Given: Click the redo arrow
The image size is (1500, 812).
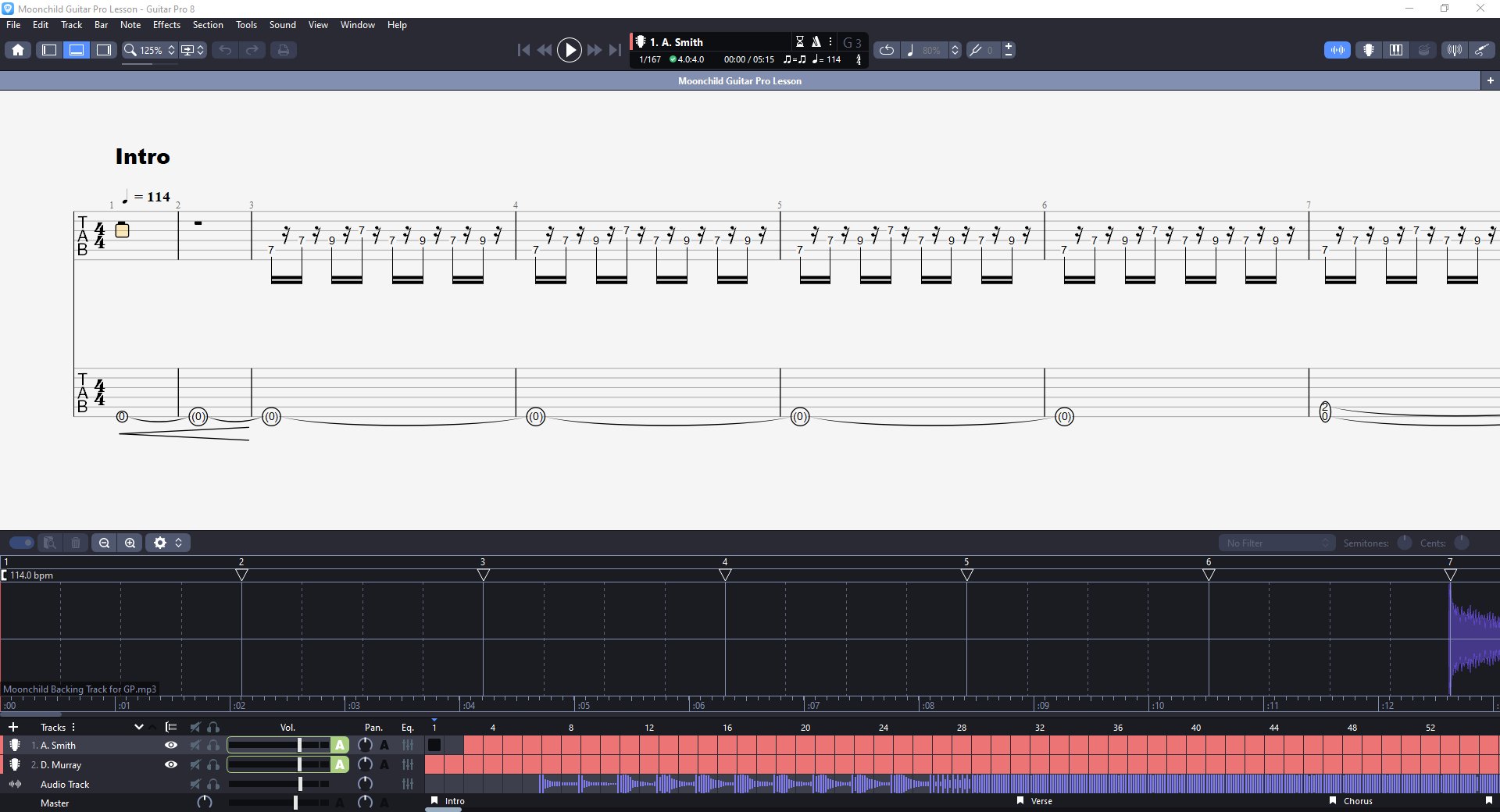Looking at the screenshot, I should 252,50.
